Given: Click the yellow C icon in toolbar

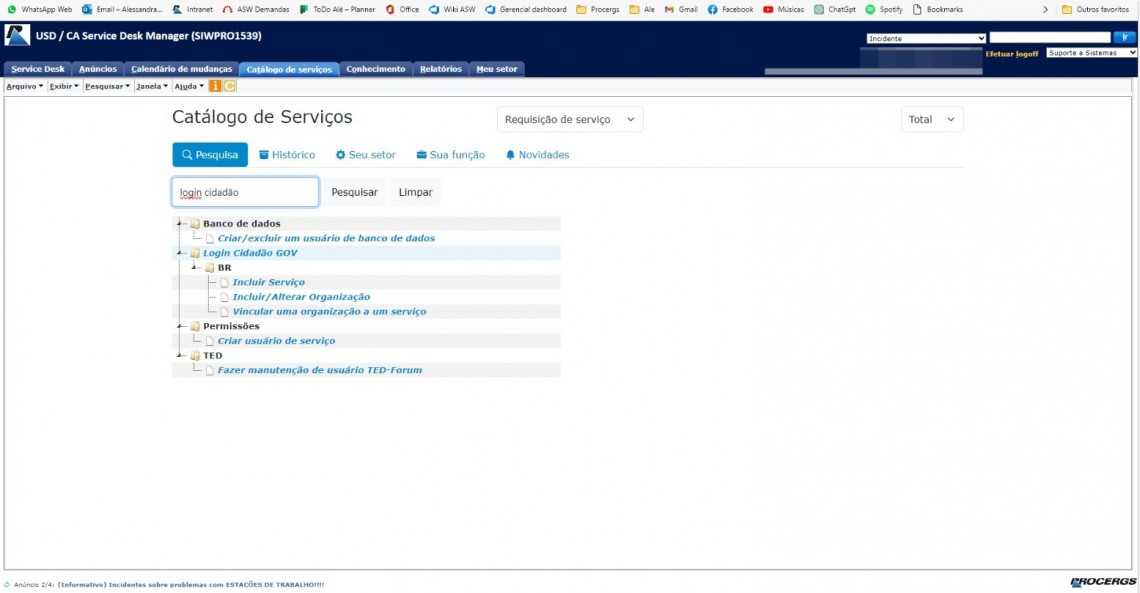Looking at the screenshot, I should click(230, 86).
